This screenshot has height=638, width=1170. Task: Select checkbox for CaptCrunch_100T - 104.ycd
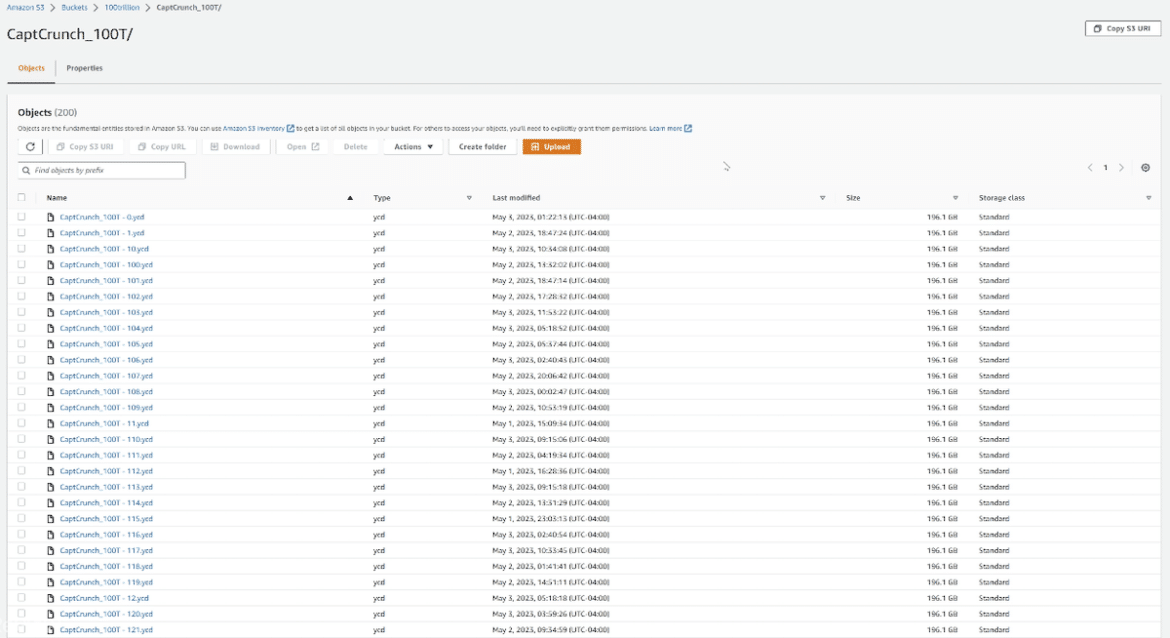pos(22,328)
